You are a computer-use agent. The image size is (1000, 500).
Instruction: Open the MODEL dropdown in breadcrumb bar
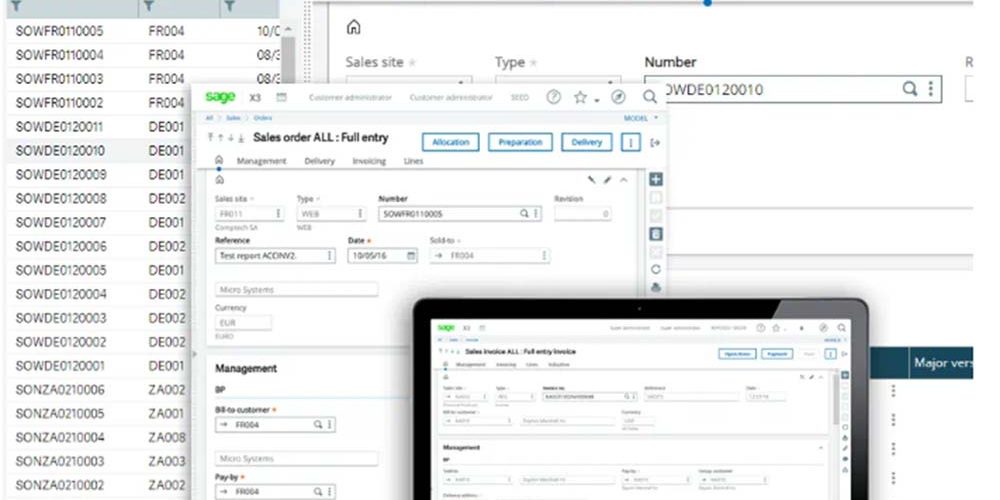click(x=641, y=118)
